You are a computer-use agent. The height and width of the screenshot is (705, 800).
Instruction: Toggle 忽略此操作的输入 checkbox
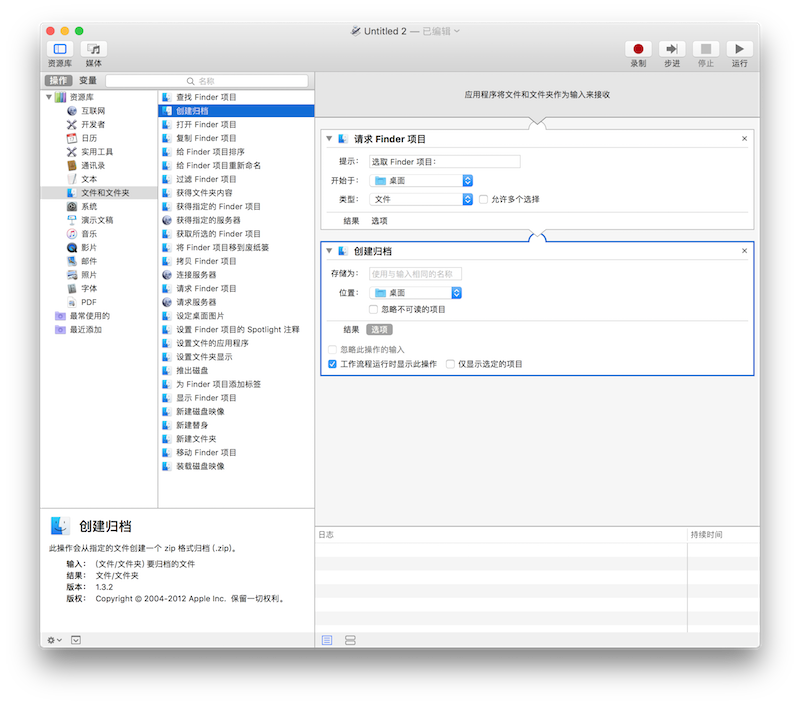click(333, 349)
